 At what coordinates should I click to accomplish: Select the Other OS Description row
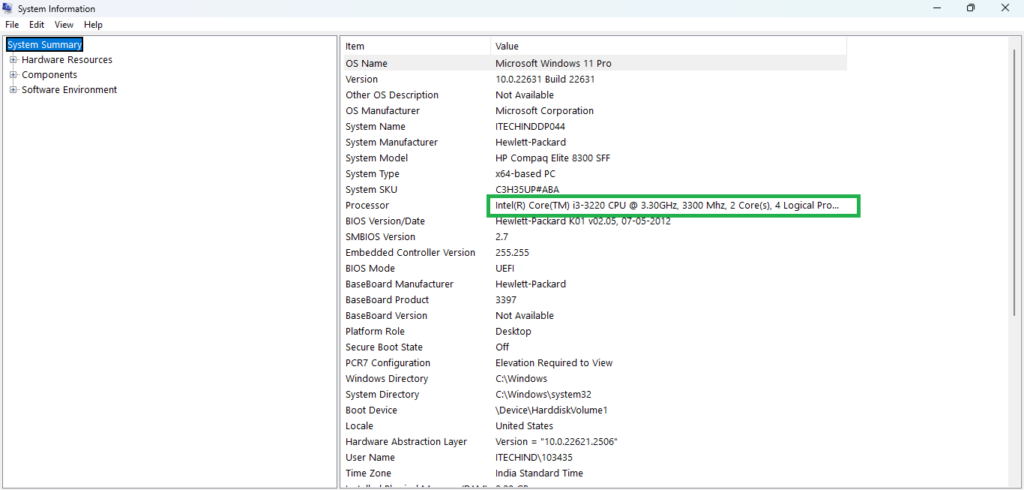[595, 95]
